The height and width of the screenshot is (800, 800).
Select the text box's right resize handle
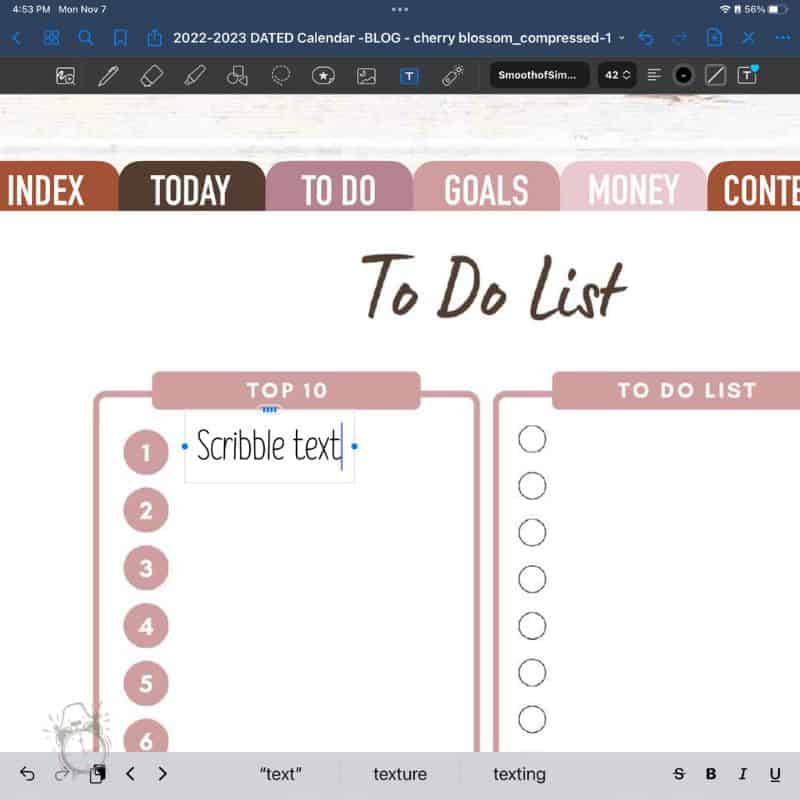(355, 446)
